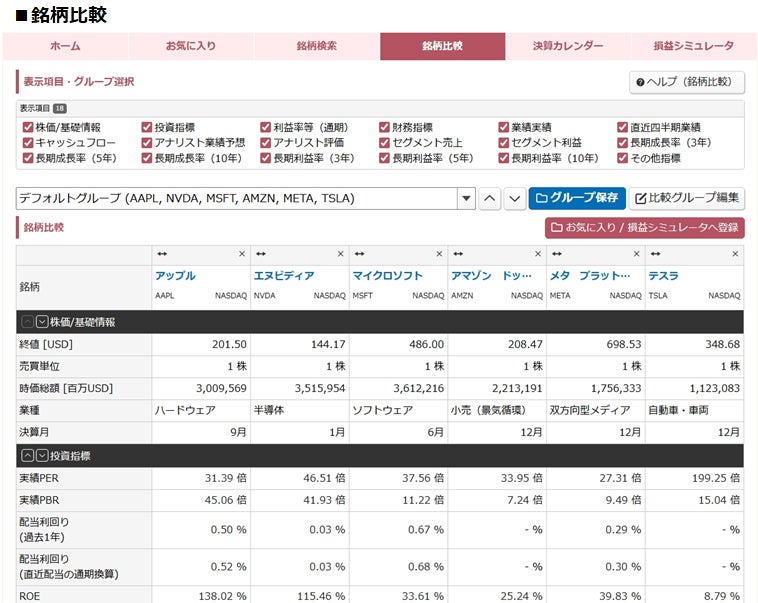Image resolution: width=758 pixels, height=603 pixels.
Task: Click アップル closing price 201.50
Action: [229, 344]
